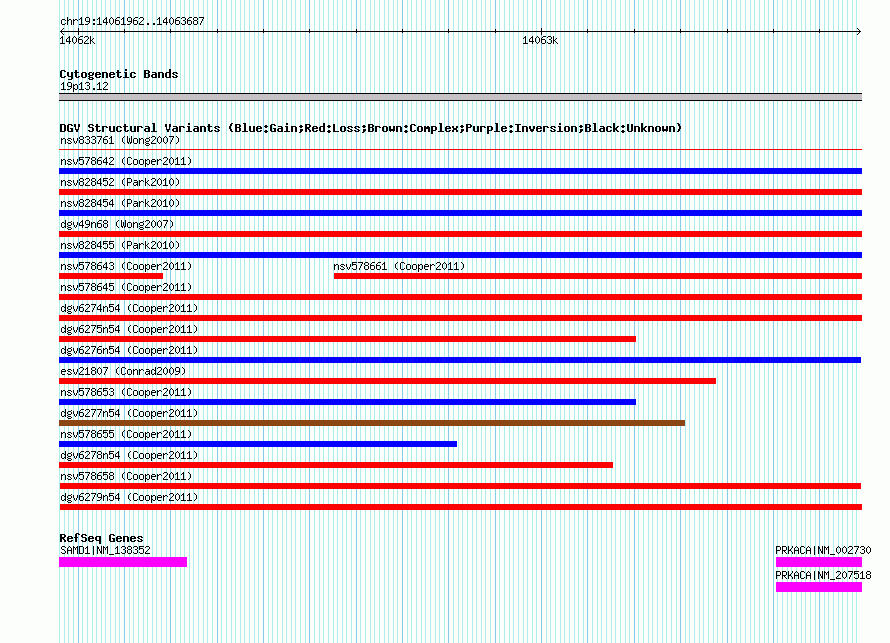Select the nsv578655 blue bar
890x643 pixels.
(258, 444)
